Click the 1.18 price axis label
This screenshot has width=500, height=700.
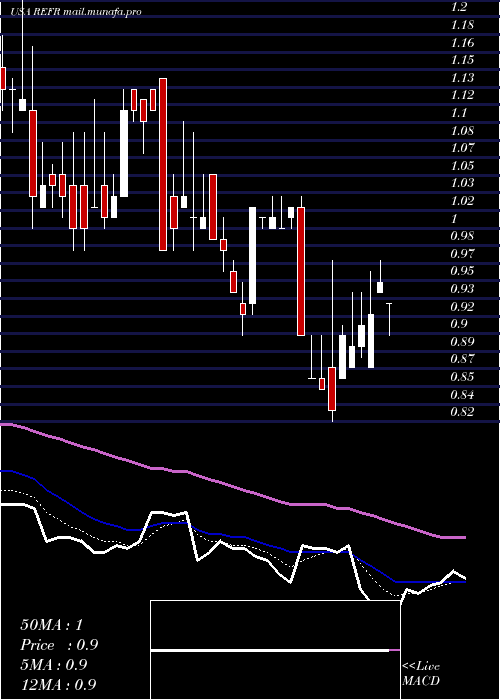point(462,25)
